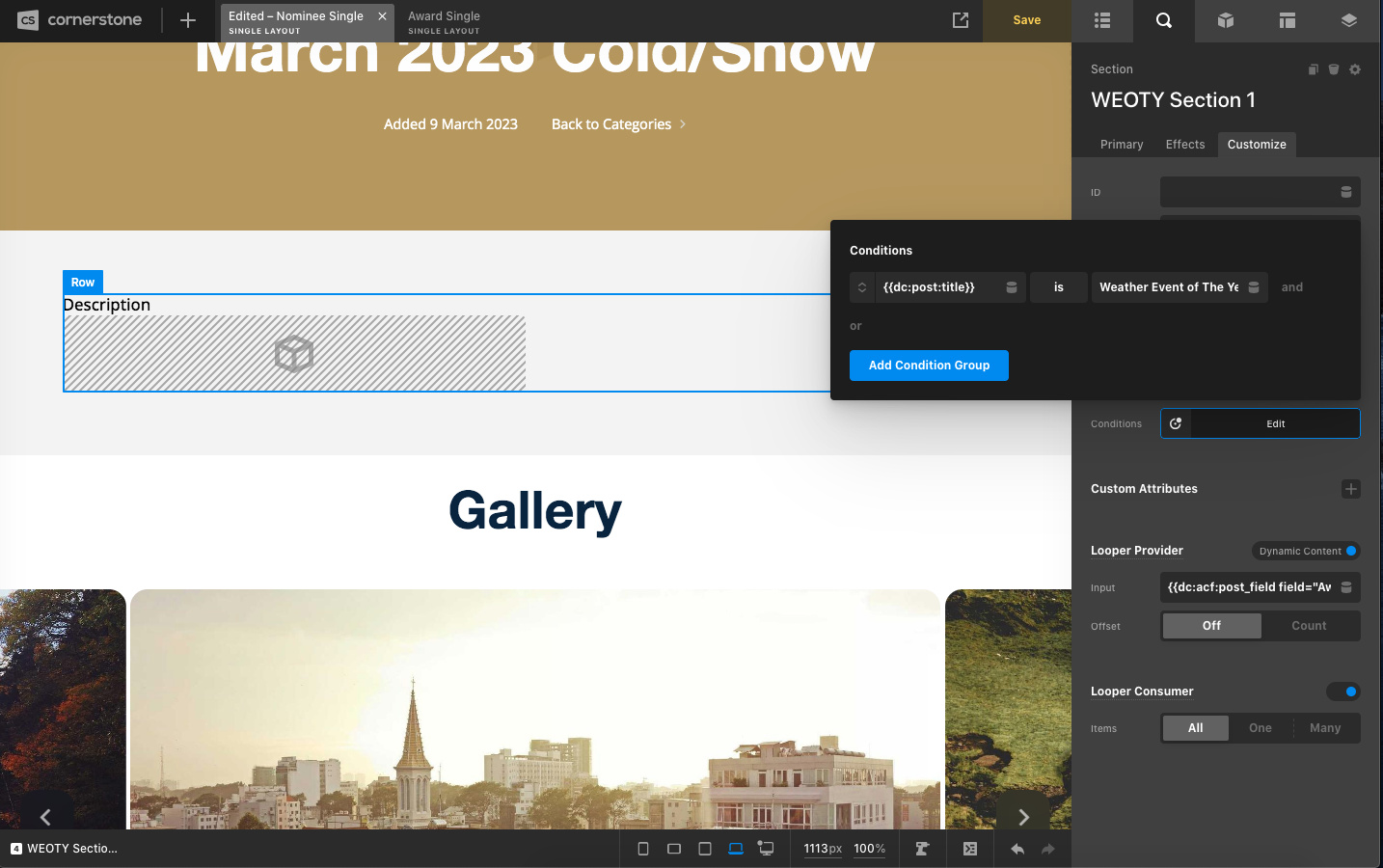Open the outline list panel icon
Image resolution: width=1383 pixels, height=868 pixels.
coord(1102,20)
